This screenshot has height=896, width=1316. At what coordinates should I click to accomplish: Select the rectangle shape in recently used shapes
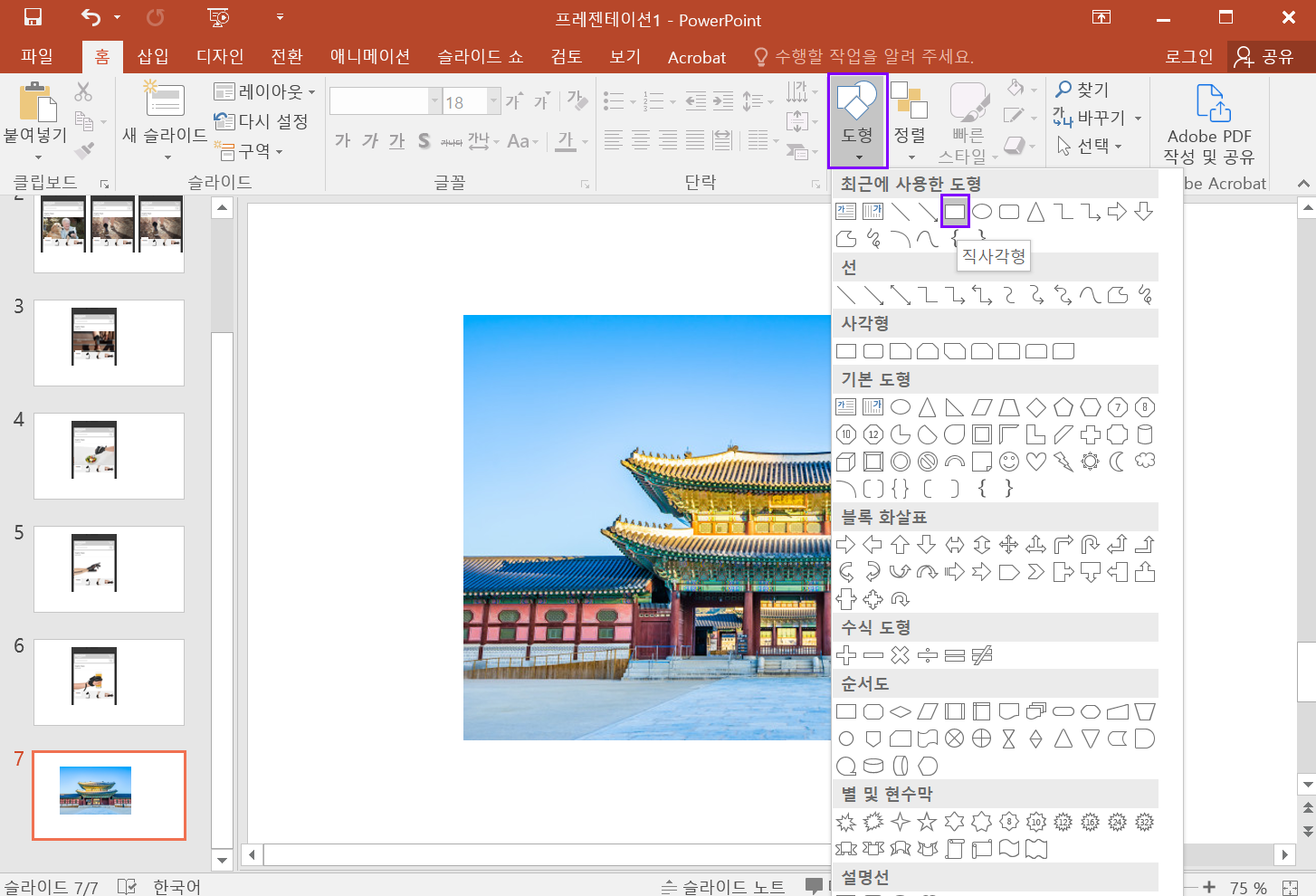coord(955,212)
